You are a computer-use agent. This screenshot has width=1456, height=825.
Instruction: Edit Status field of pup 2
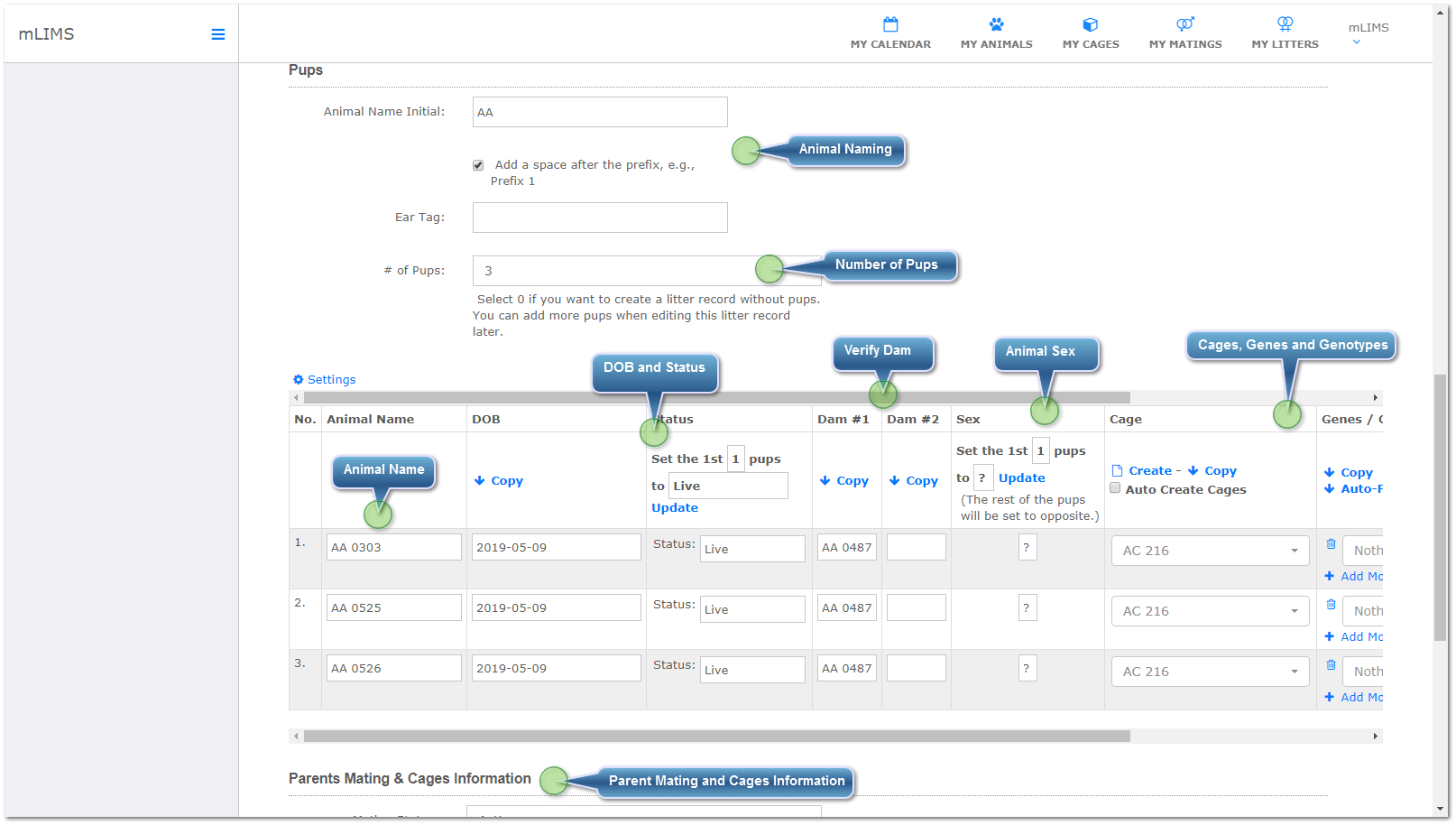click(752, 609)
